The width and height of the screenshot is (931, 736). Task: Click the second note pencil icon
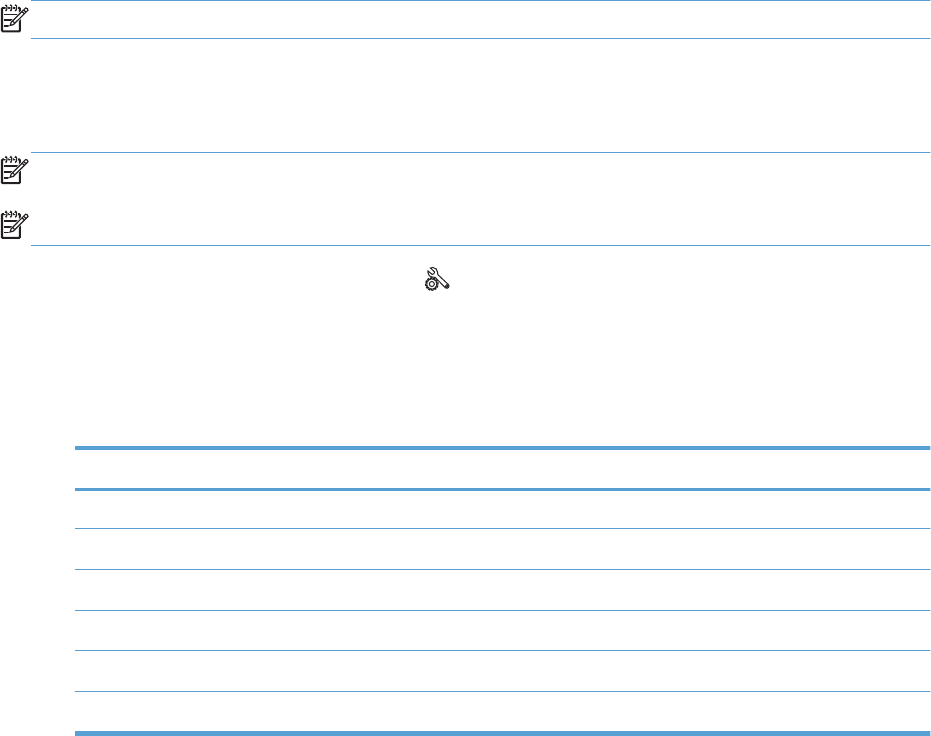click(x=15, y=172)
